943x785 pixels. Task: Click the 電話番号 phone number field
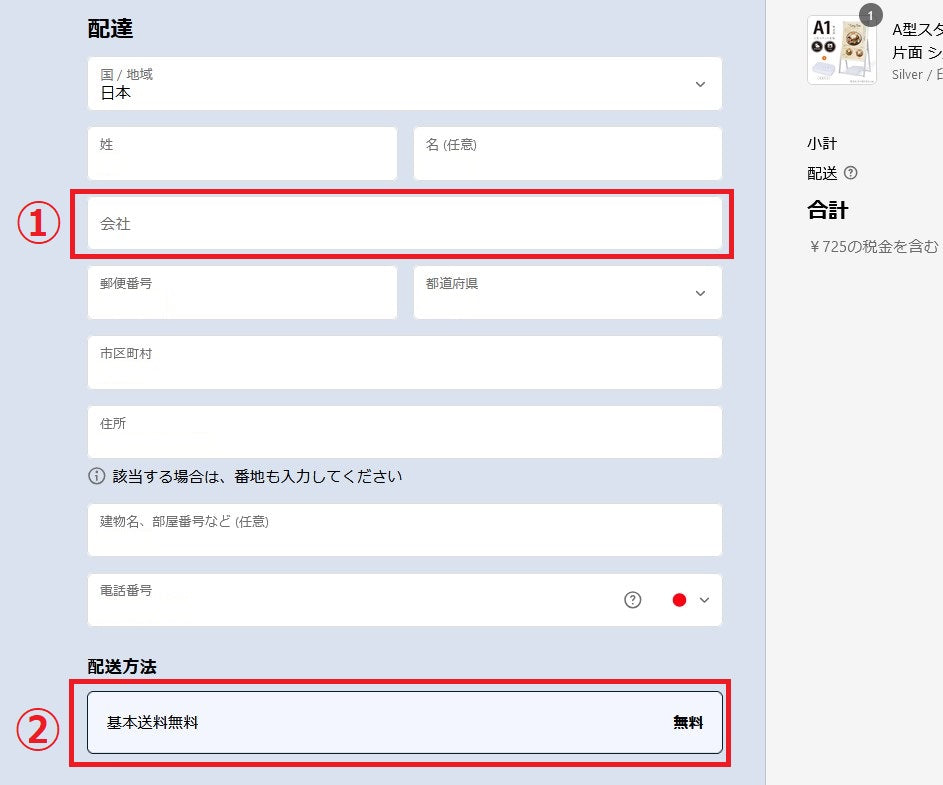350,600
